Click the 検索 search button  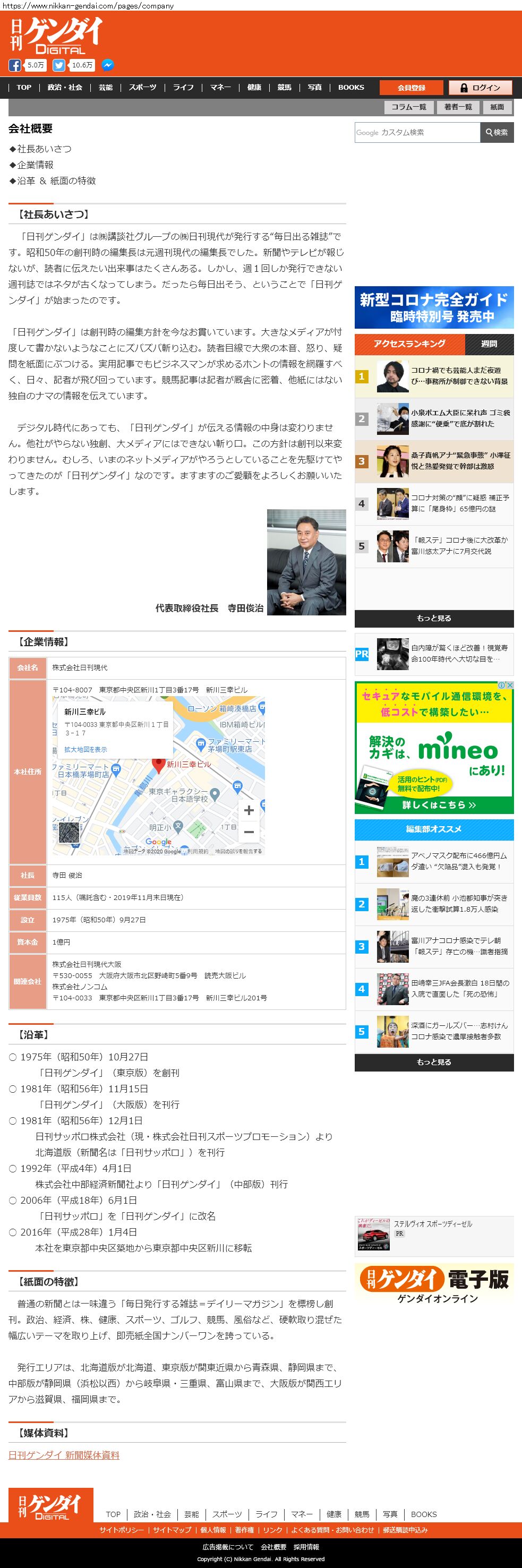click(x=497, y=132)
